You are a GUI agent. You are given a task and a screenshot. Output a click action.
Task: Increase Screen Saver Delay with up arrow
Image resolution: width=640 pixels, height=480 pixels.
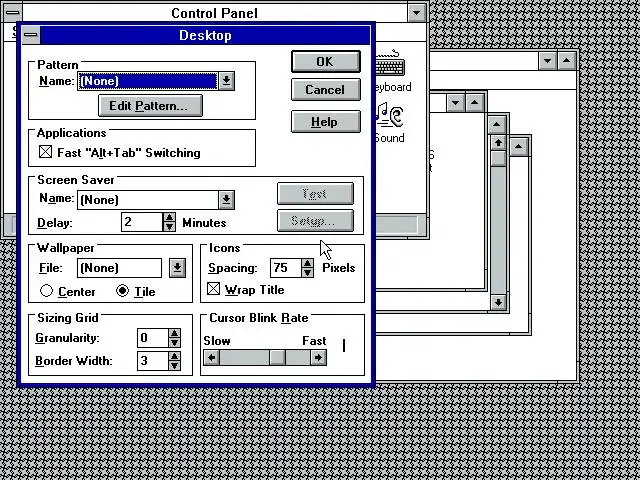[169, 218]
